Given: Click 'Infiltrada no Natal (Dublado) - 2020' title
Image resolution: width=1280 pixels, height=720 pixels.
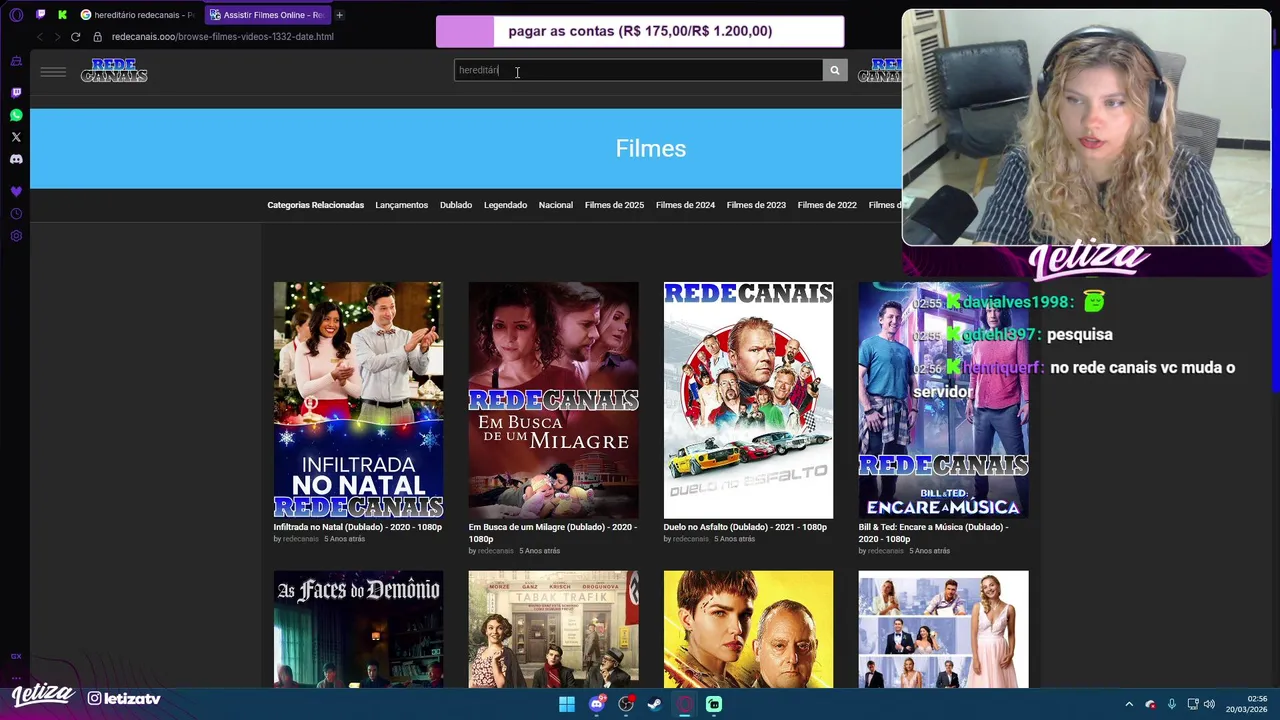Looking at the screenshot, I should pyautogui.click(x=358, y=527).
